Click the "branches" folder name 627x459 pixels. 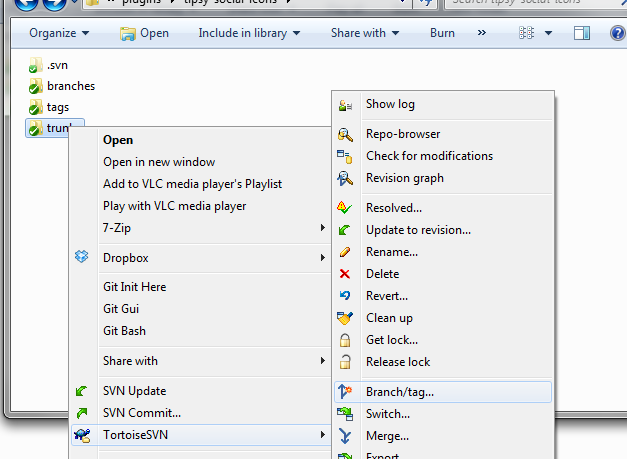(71, 86)
